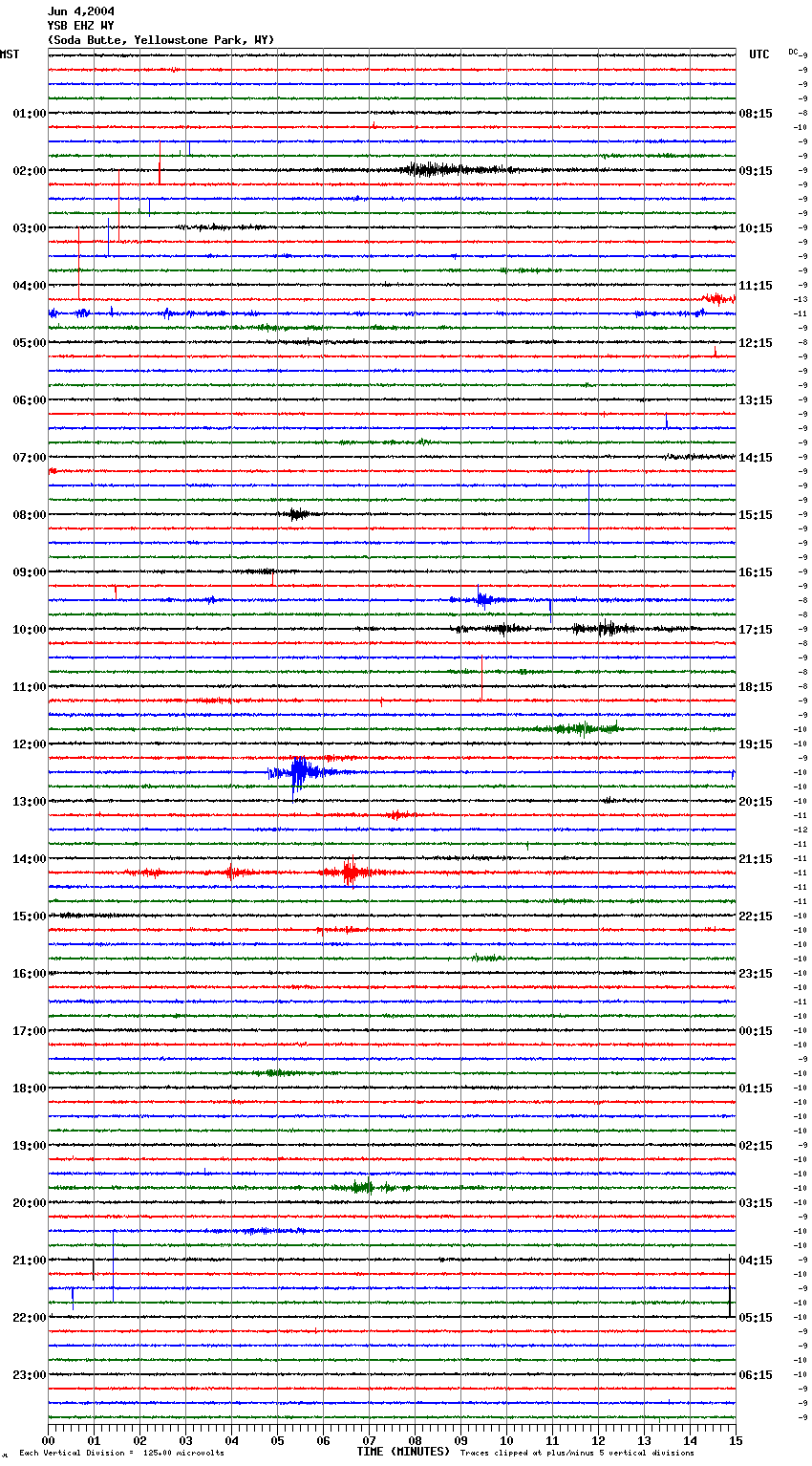Select MST time label '01:00'

[30, 114]
